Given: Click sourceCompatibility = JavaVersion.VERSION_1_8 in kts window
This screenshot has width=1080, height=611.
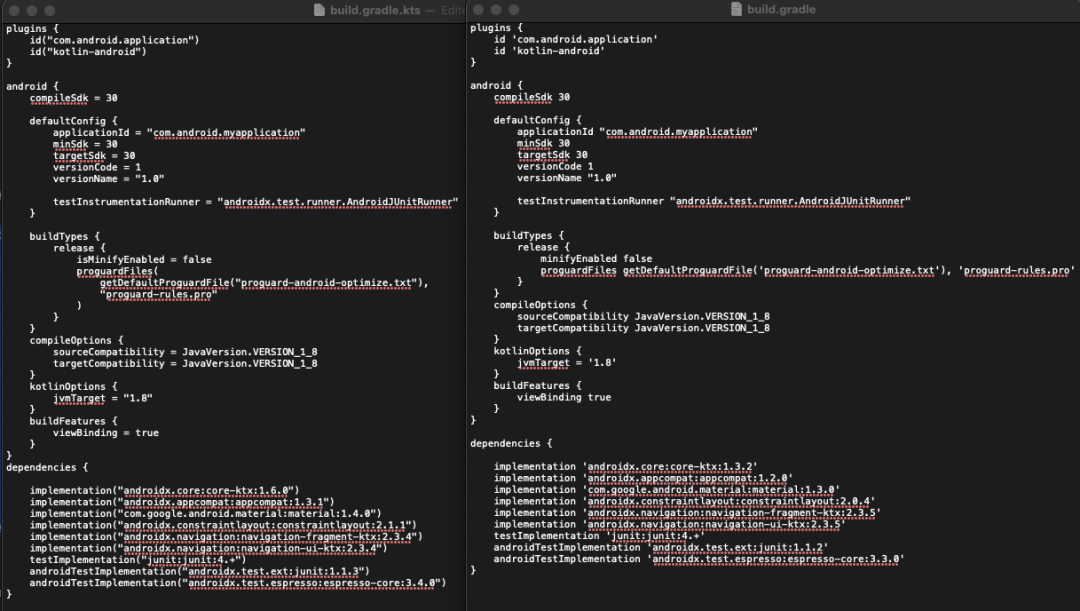Looking at the screenshot, I should click(x=185, y=352).
